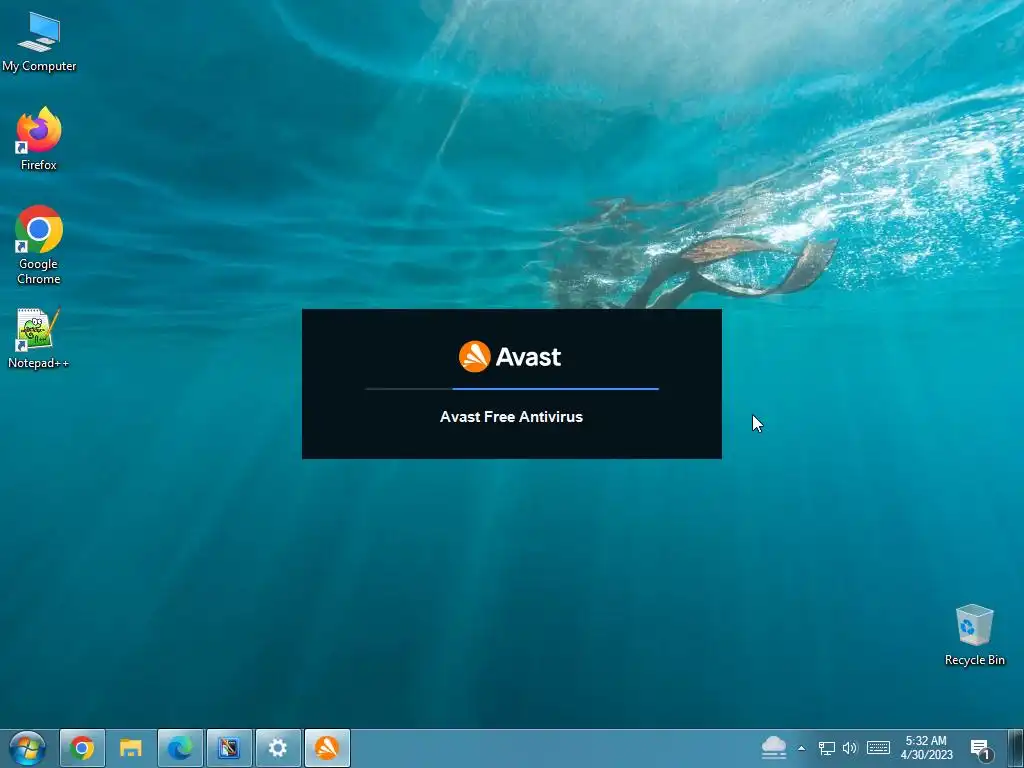Click the Avast taskbar button
This screenshot has width=1024, height=768.
pos(327,748)
